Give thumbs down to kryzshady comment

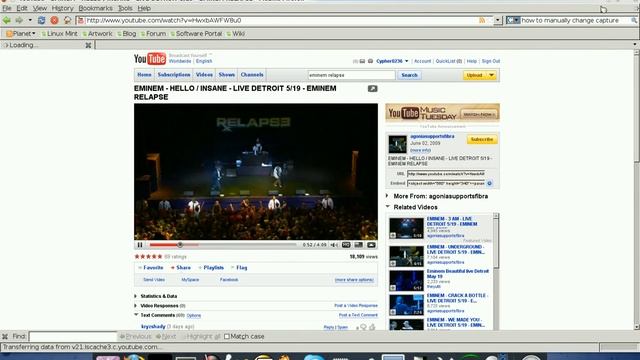[x=363, y=327]
